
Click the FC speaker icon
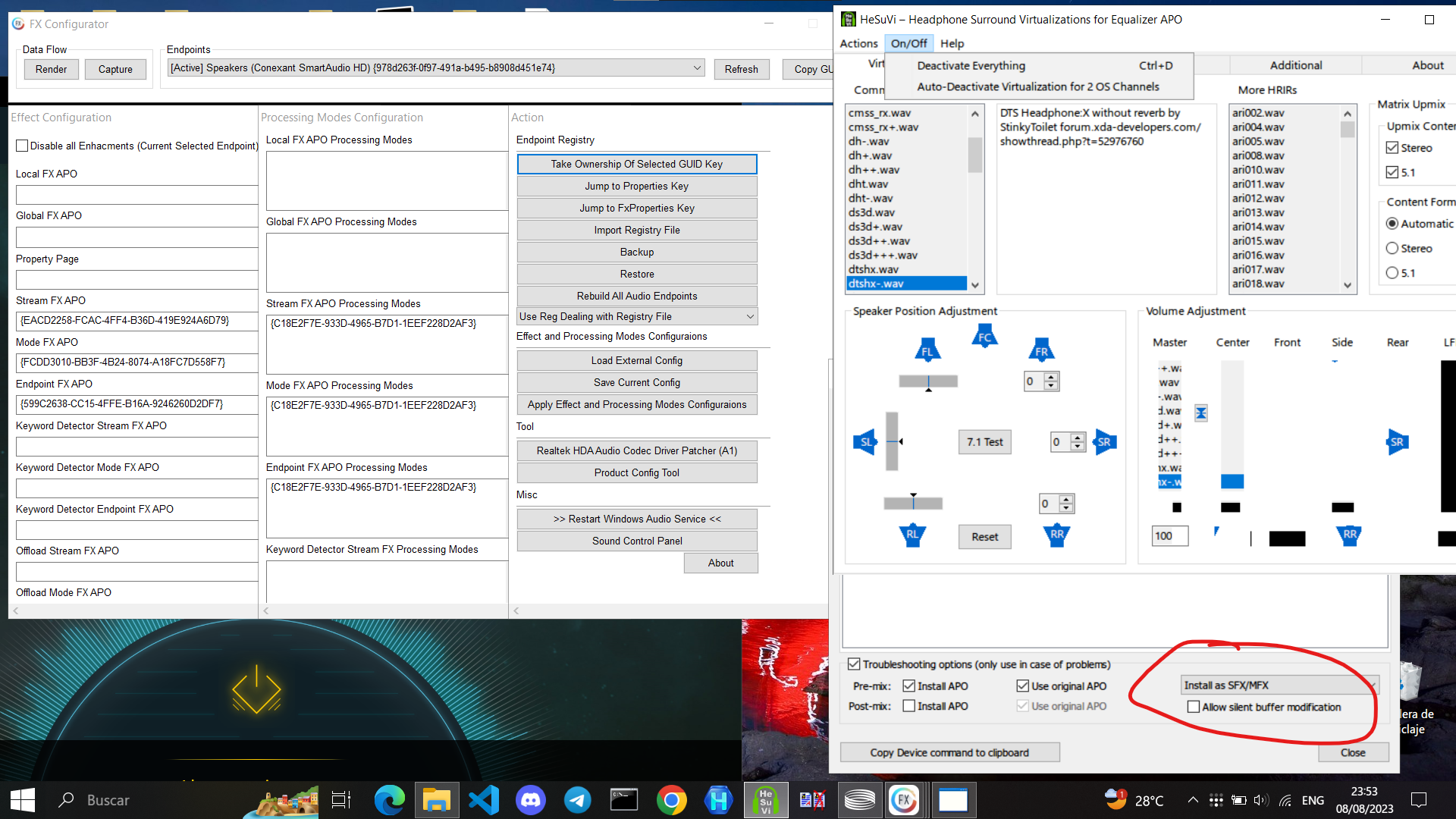[x=984, y=336]
